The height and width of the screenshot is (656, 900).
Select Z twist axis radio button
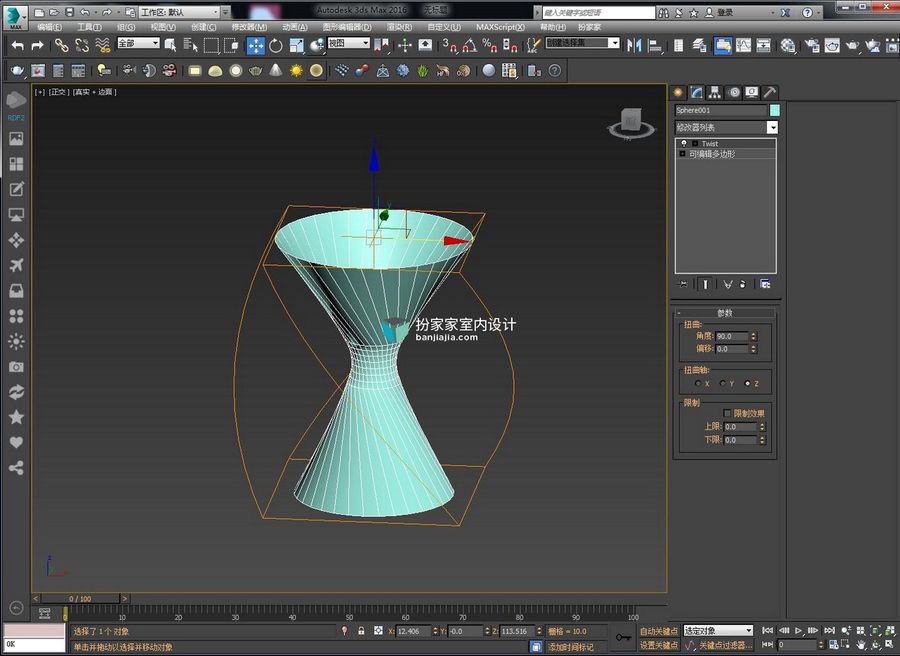(747, 383)
